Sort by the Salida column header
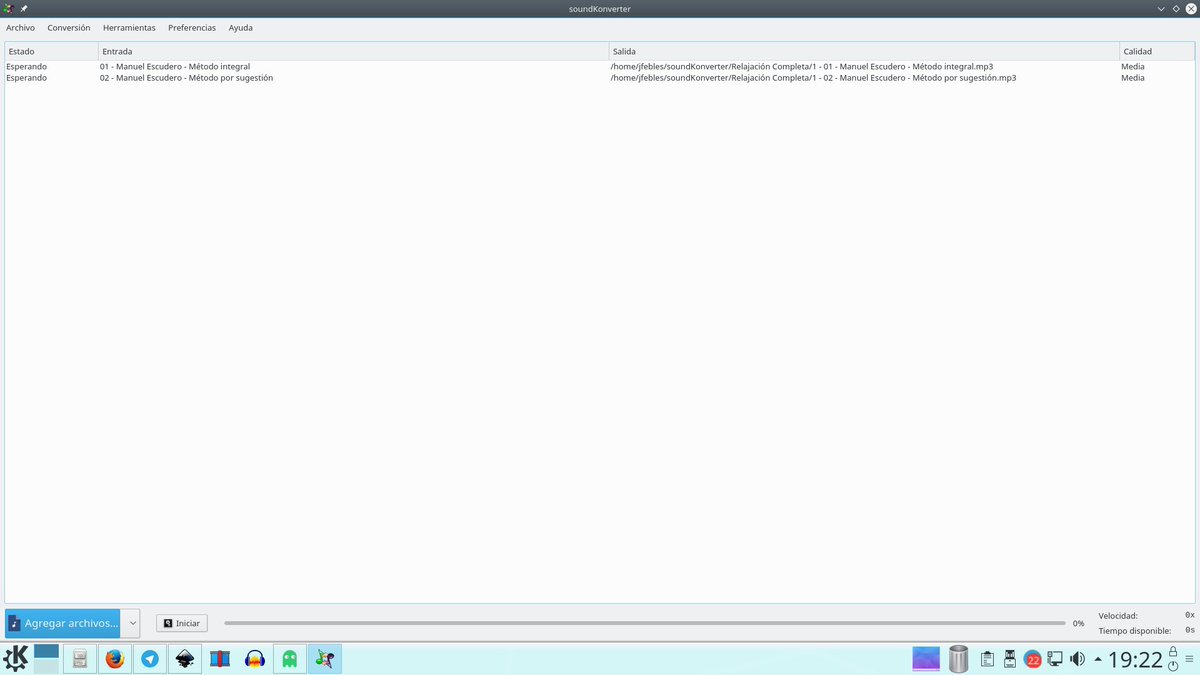This screenshot has width=1200, height=675. pos(864,51)
